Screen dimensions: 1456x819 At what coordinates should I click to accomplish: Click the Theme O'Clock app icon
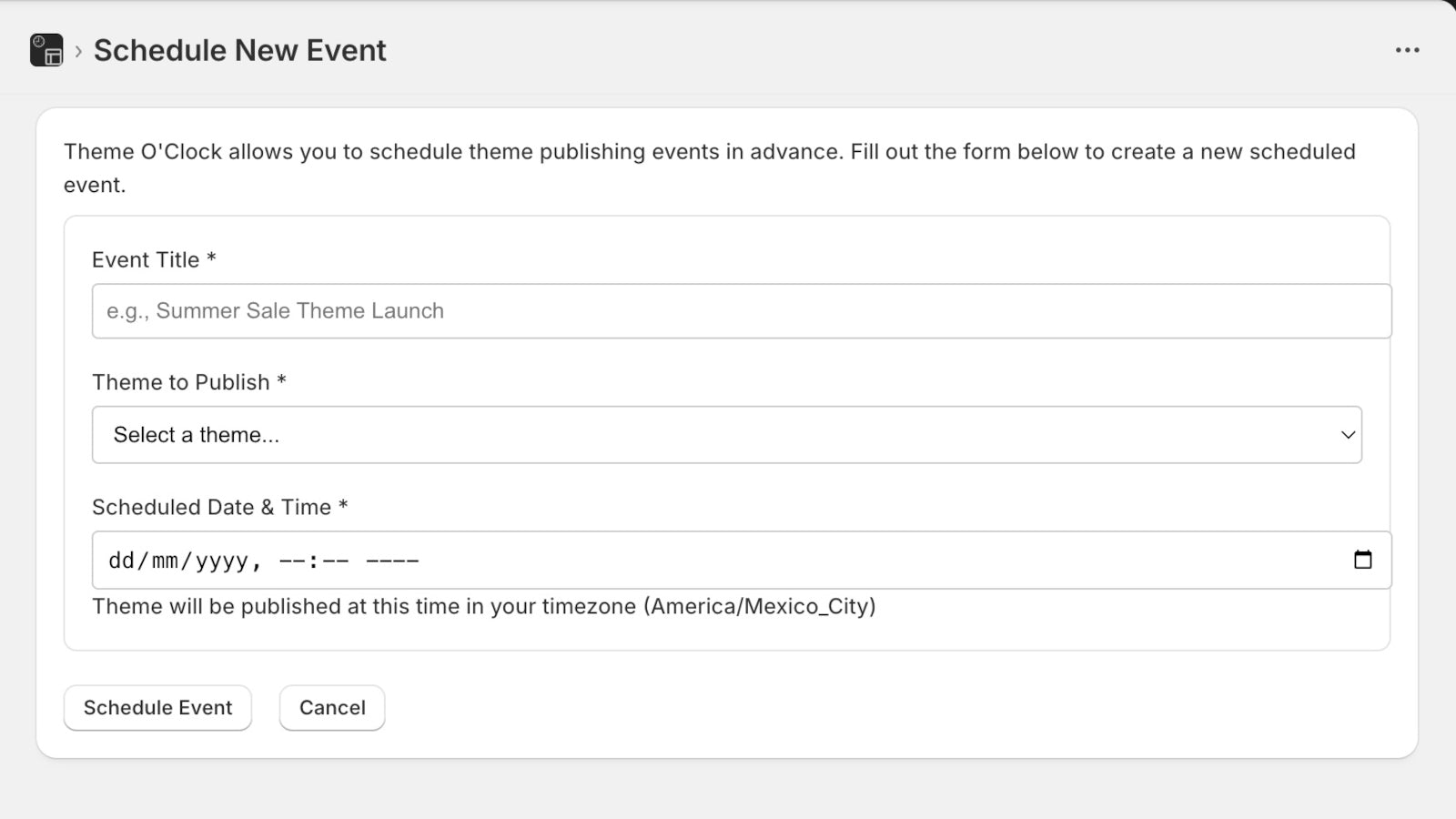pos(47,50)
